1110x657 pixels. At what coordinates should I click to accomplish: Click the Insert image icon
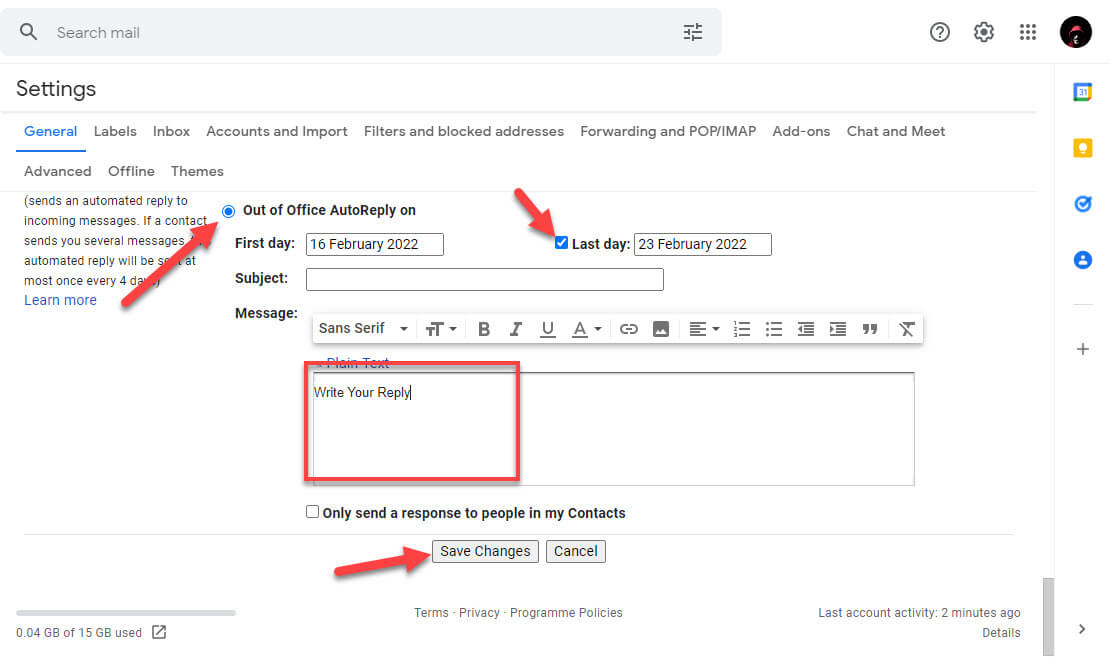point(660,329)
